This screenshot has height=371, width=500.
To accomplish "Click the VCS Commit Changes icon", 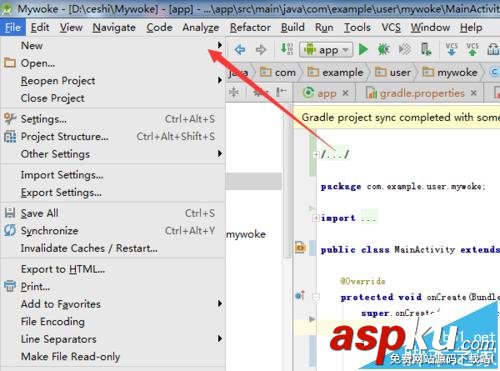I will point(472,49).
